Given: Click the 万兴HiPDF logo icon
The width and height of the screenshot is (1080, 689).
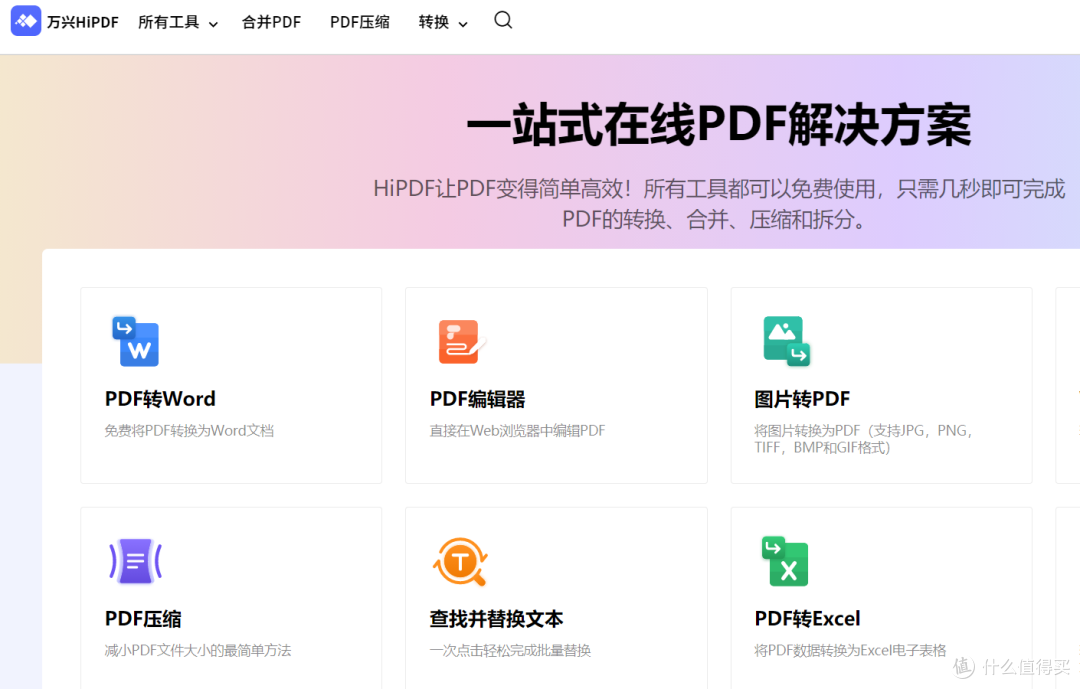Looking at the screenshot, I should [26, 21].
